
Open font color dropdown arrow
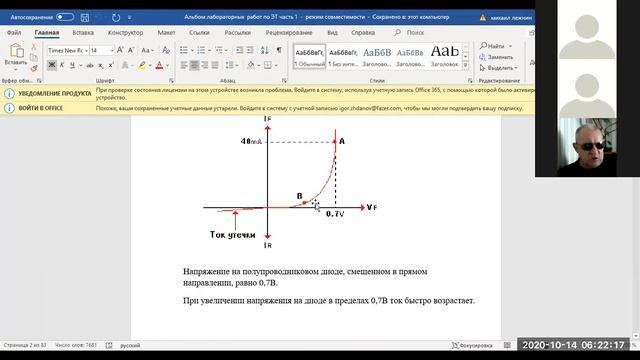pyautogui.click(x=167, y=65)
